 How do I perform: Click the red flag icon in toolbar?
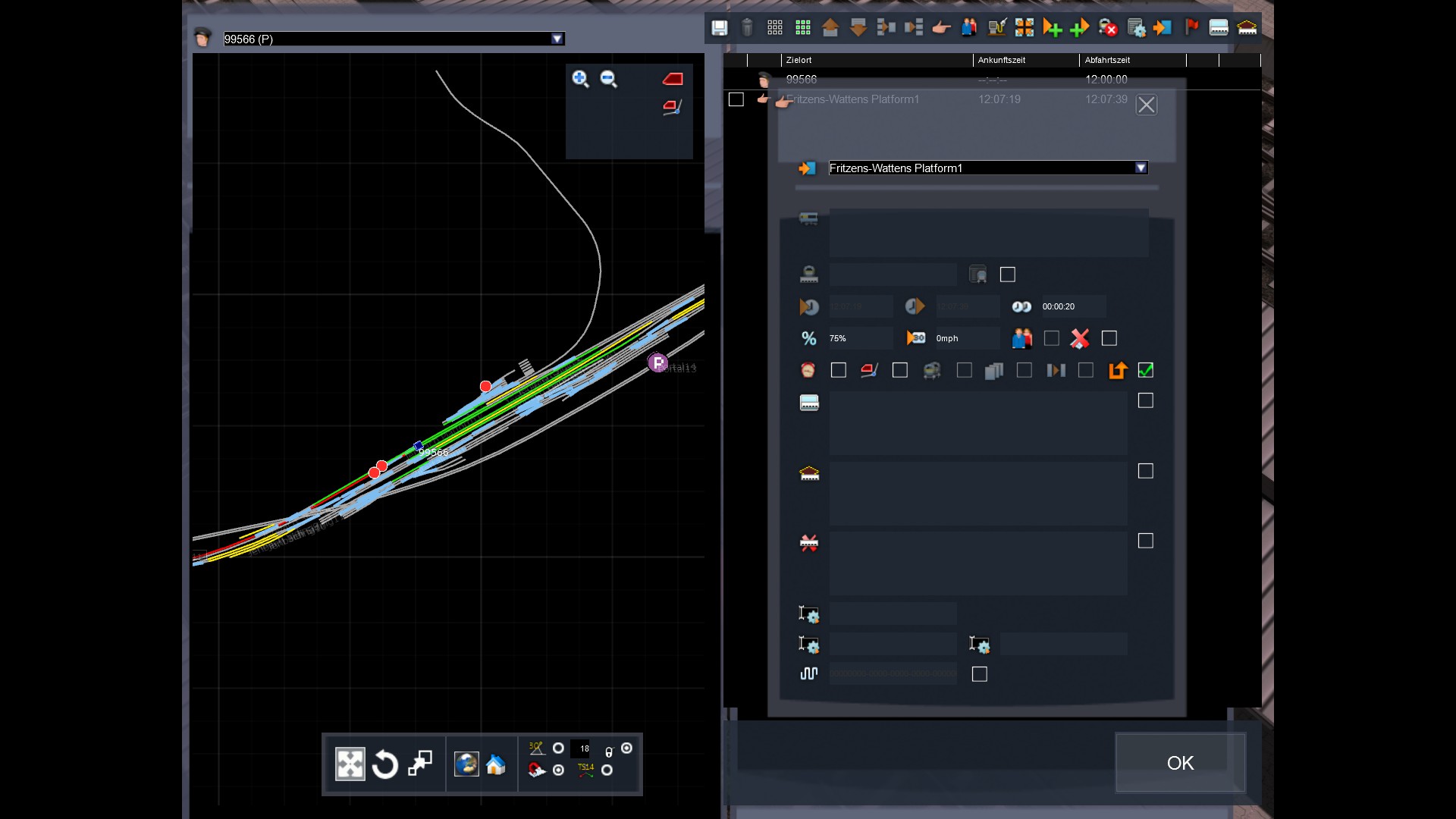point(1192,28)
